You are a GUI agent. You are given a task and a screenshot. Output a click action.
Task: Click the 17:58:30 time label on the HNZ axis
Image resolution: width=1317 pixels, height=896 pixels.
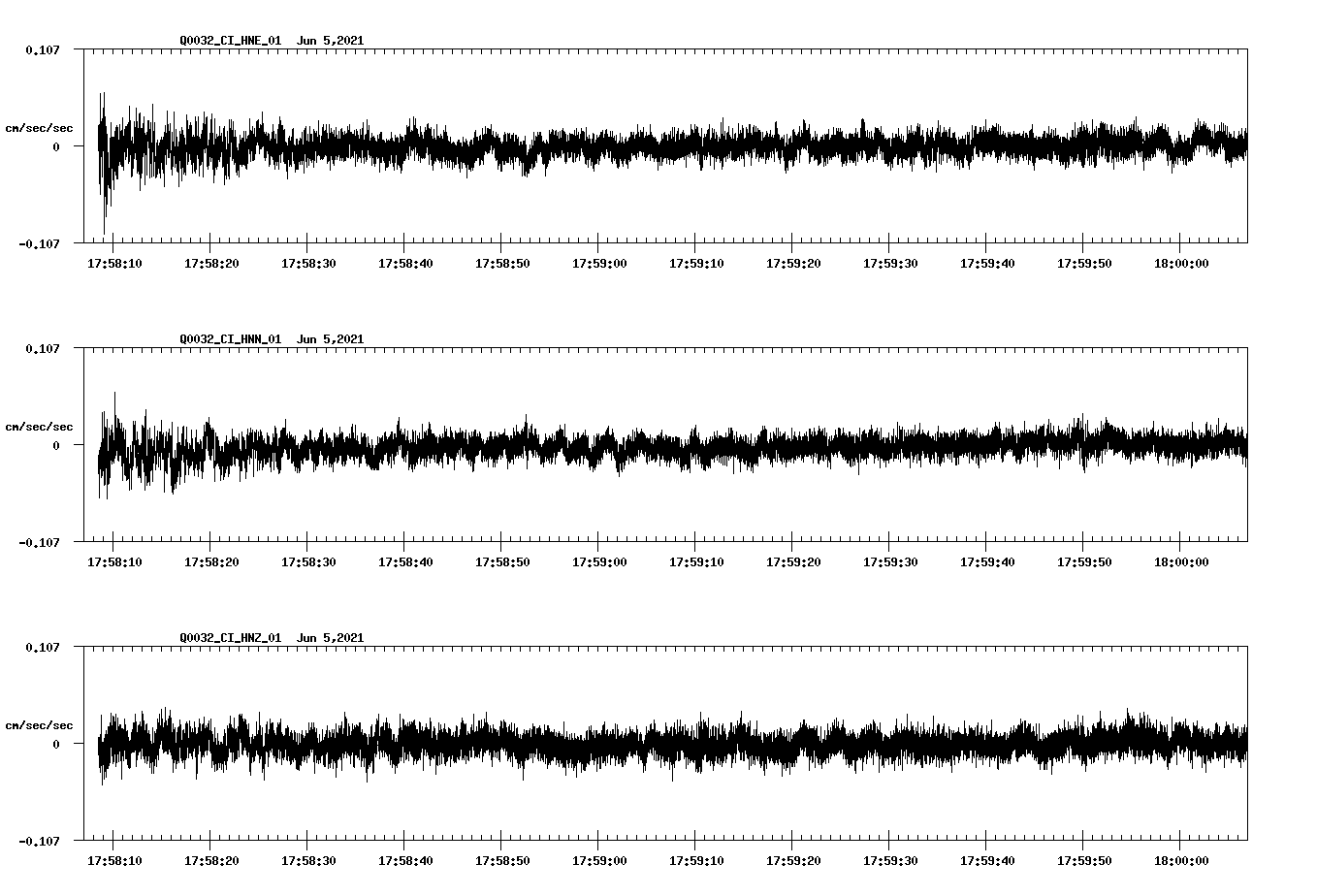(308, 860)
